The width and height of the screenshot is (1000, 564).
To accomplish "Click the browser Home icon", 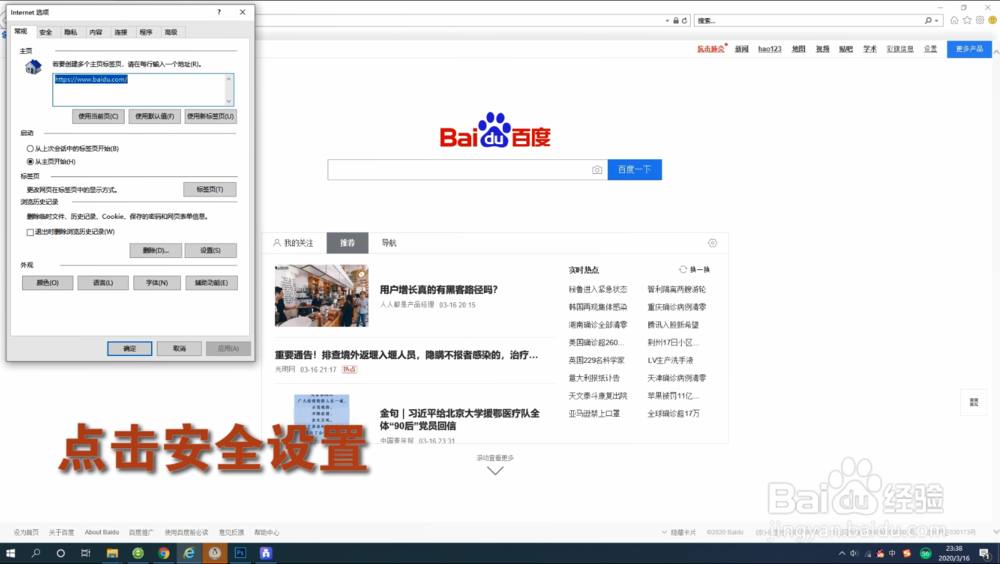I will click(954, 20).
